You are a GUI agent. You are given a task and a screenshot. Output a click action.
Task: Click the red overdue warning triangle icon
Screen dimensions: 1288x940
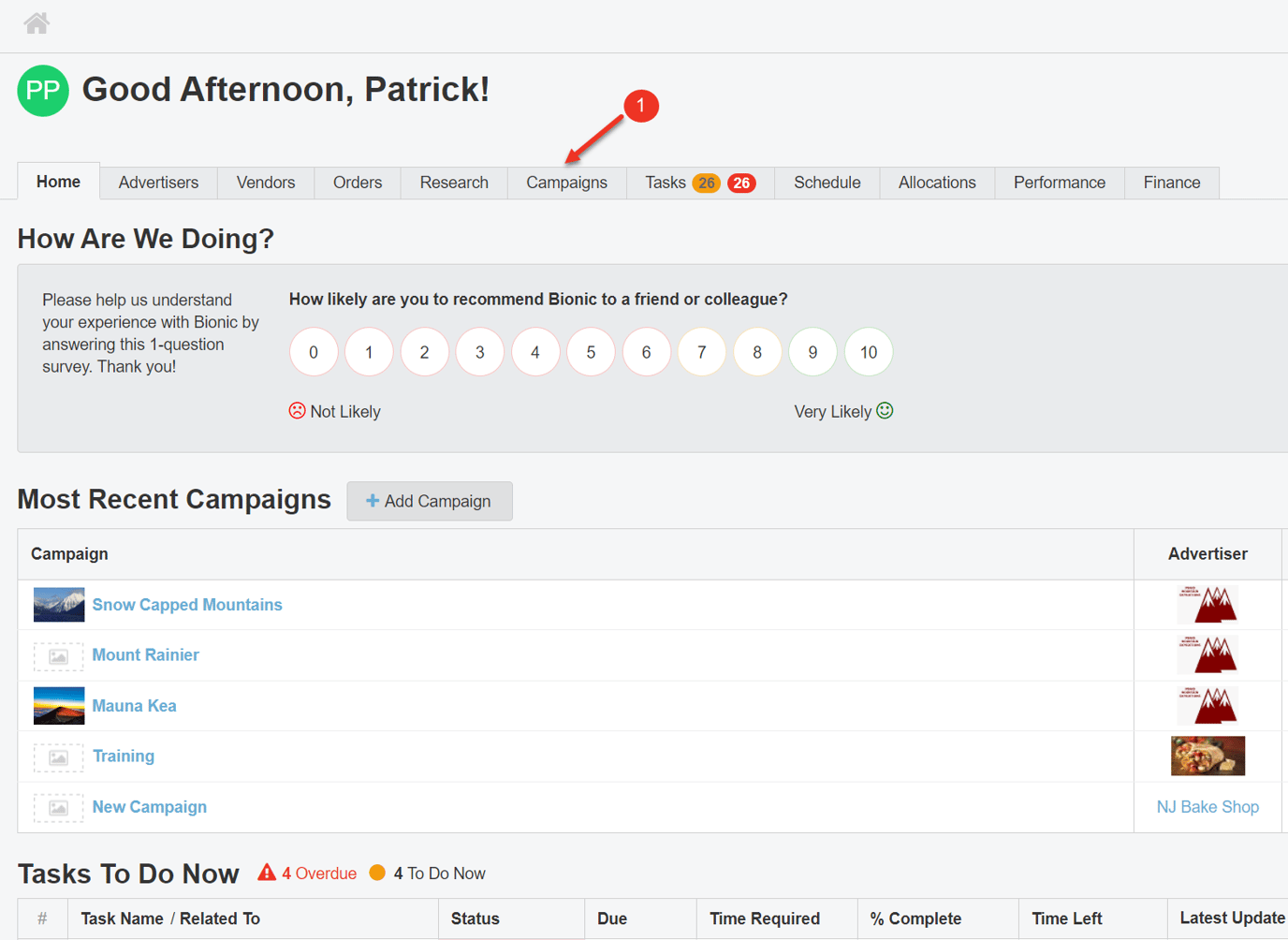(268, 872)
